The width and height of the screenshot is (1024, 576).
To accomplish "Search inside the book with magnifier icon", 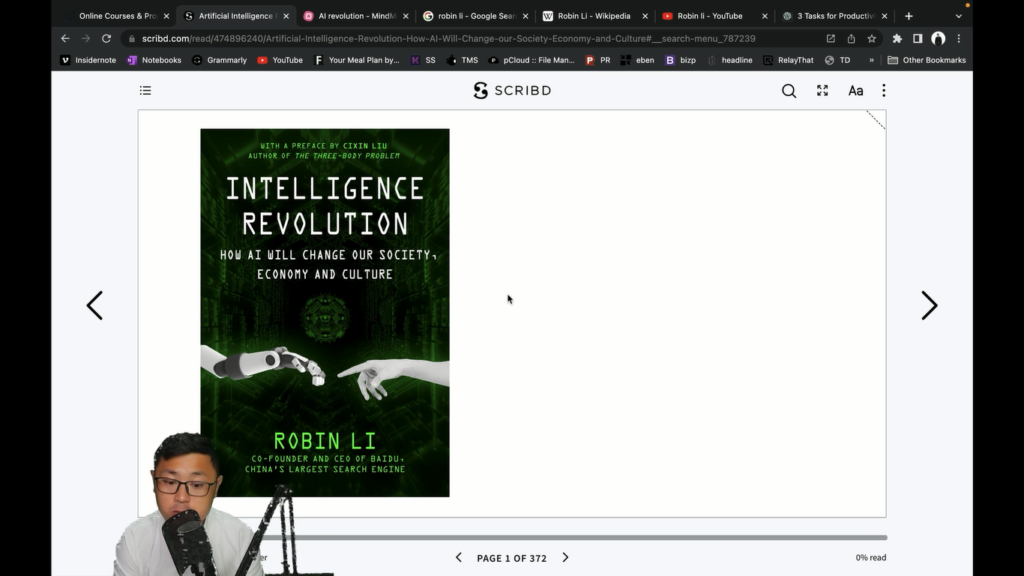I will tap(789, 91).
